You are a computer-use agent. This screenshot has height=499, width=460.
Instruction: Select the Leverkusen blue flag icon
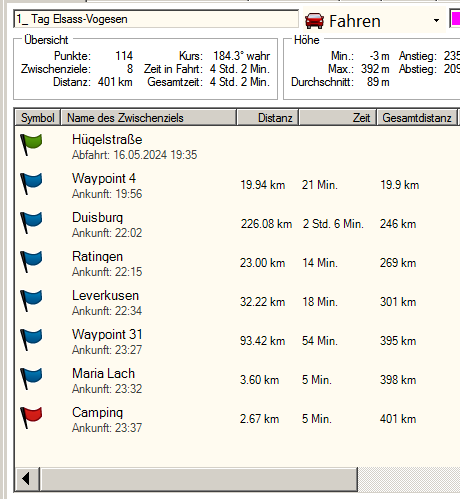31,300
